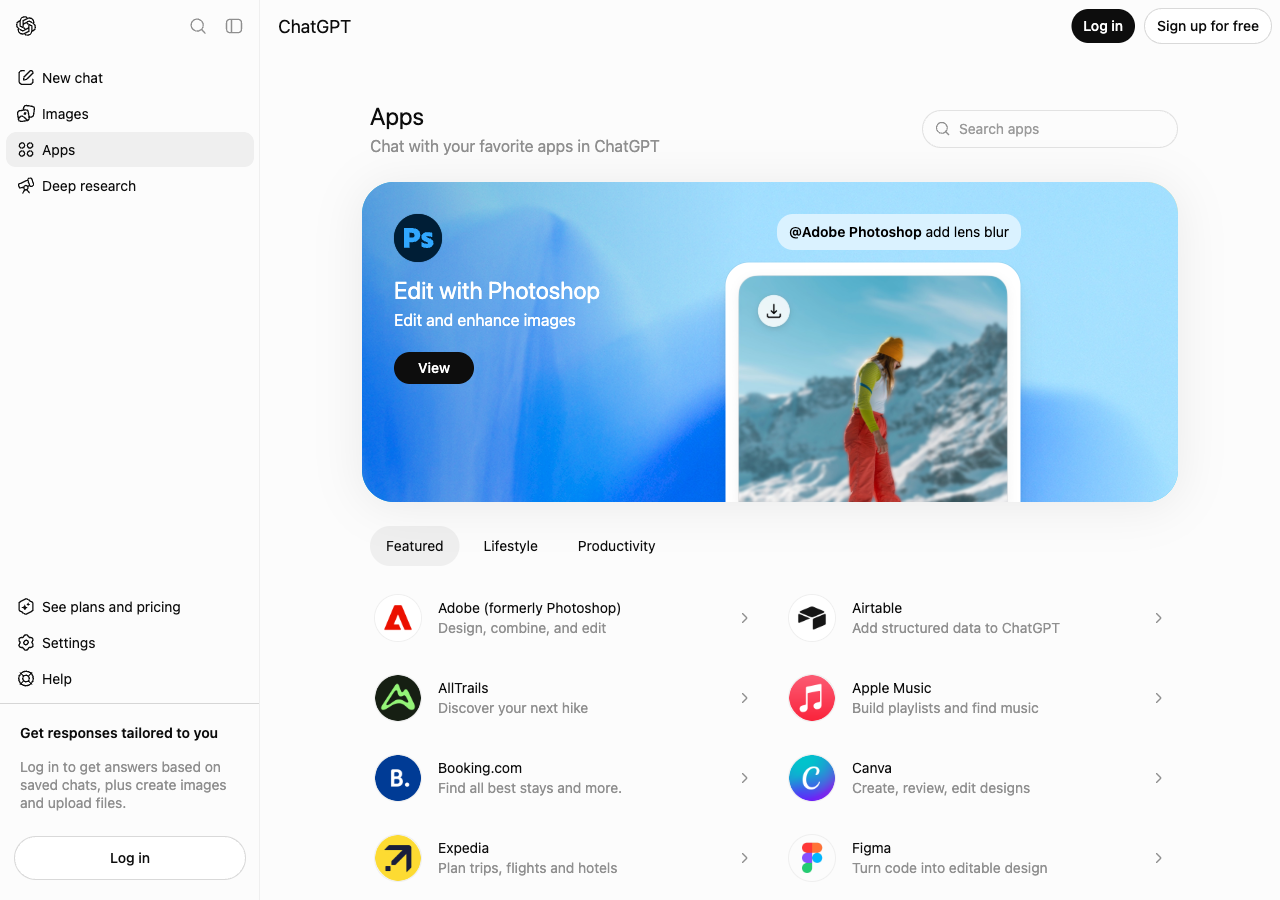Open the Settings label in sidebar
This screenshot has width=1280, height=900.
pyautogui.click(x=69, y=643)
